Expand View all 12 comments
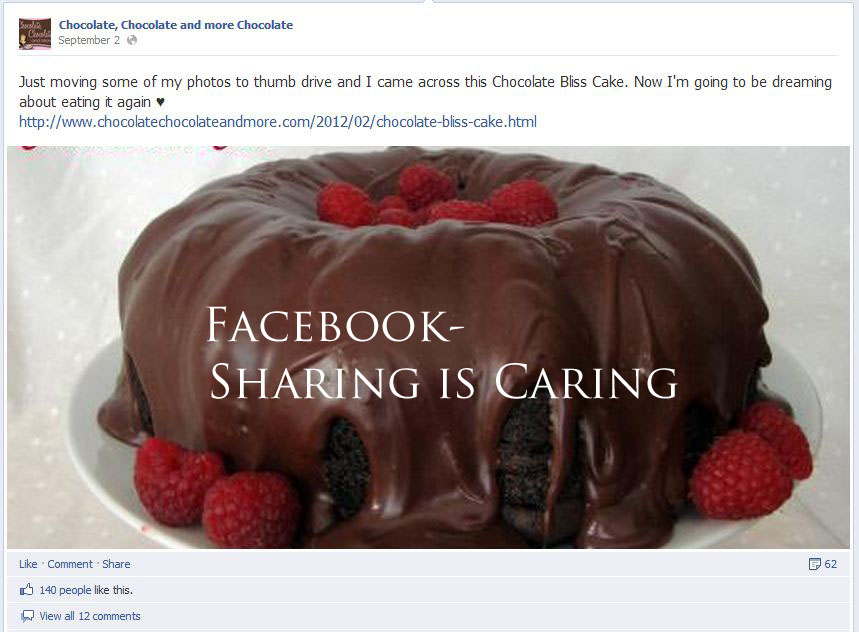Screen dimensions: 859x632 click(x=90, y=616)
